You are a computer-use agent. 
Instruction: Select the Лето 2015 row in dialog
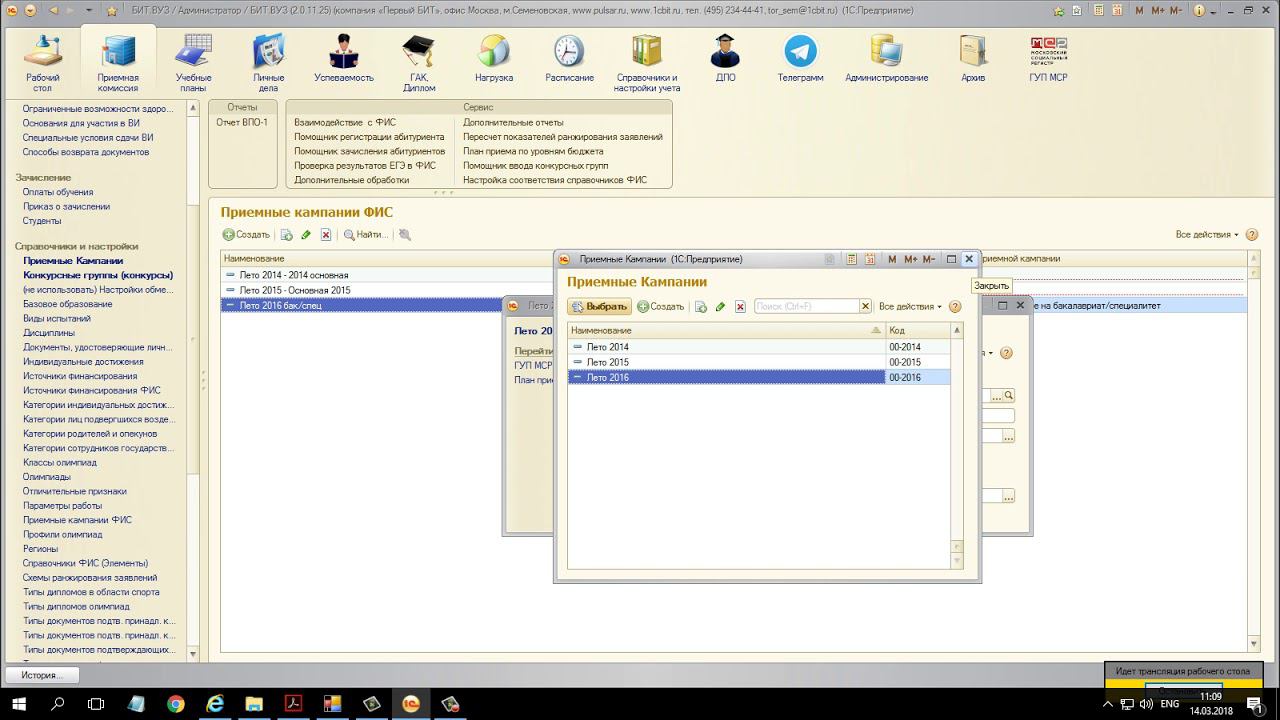click(759, 362)
